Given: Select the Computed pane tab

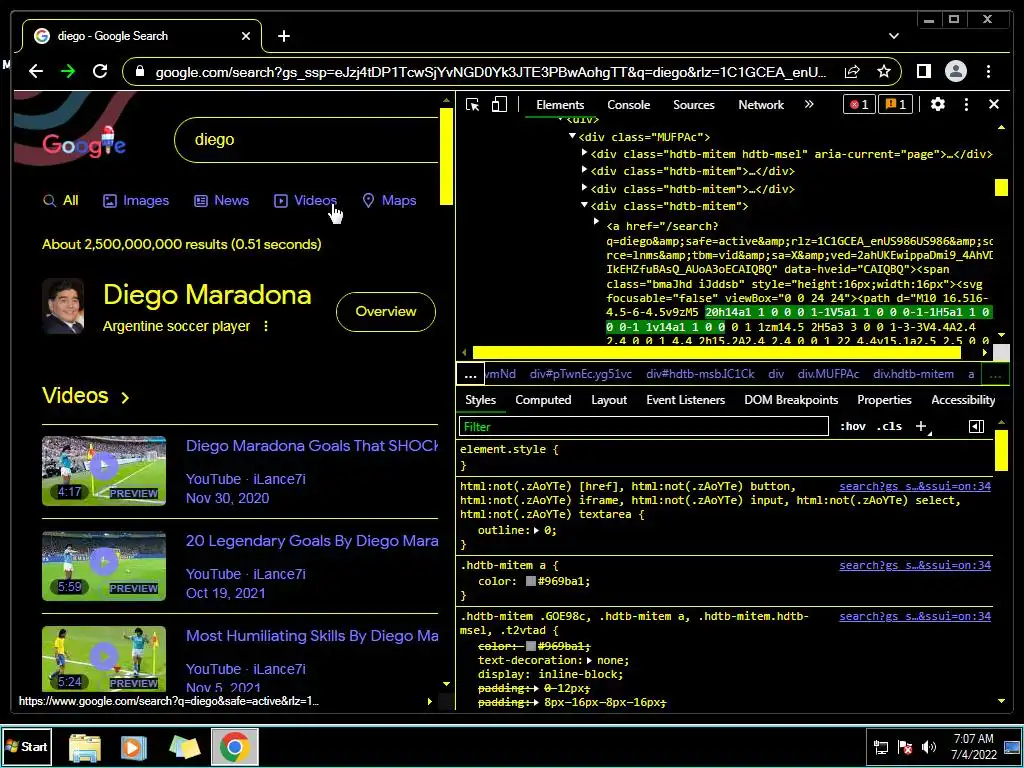Looking at the screenshot, I should [x=543, y=400].
